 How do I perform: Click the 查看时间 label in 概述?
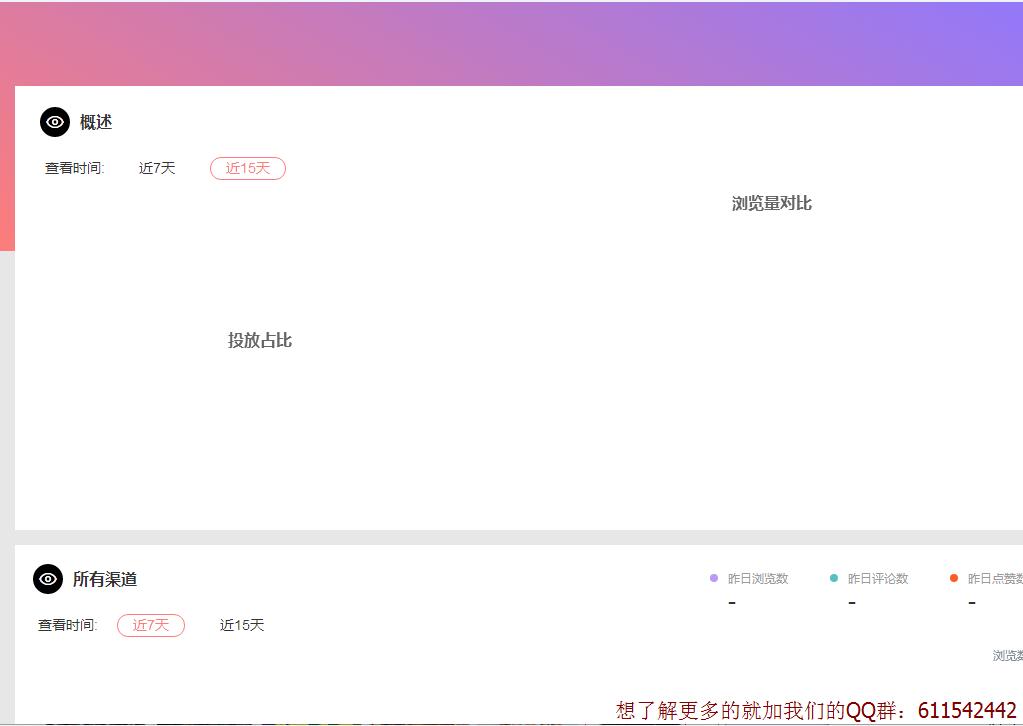click(73, 168)
